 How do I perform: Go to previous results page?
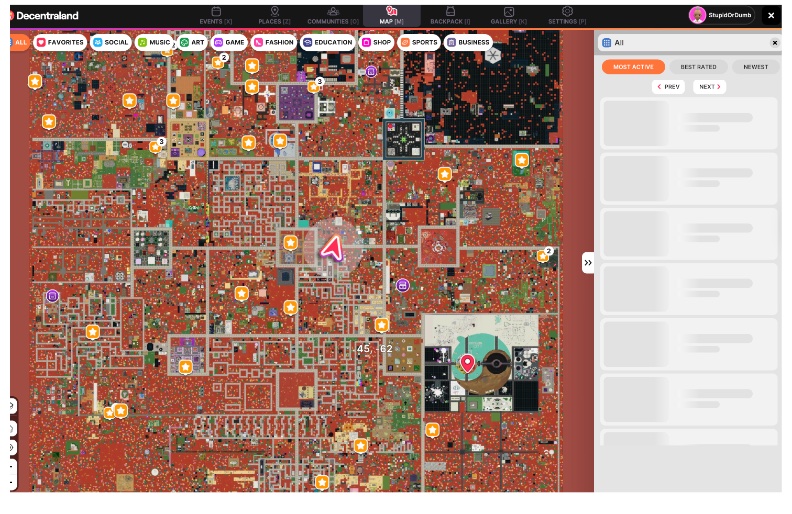668,87
